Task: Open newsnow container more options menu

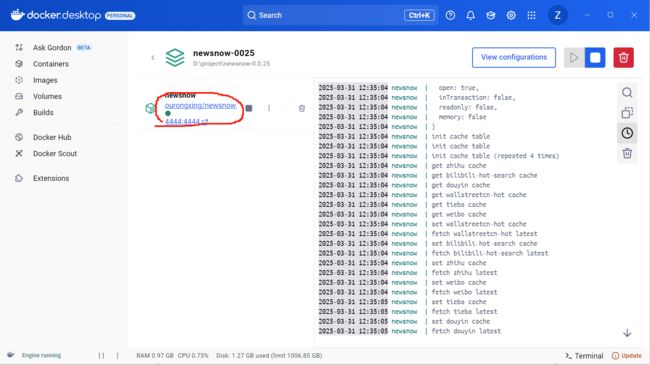Action: (269, 108)
